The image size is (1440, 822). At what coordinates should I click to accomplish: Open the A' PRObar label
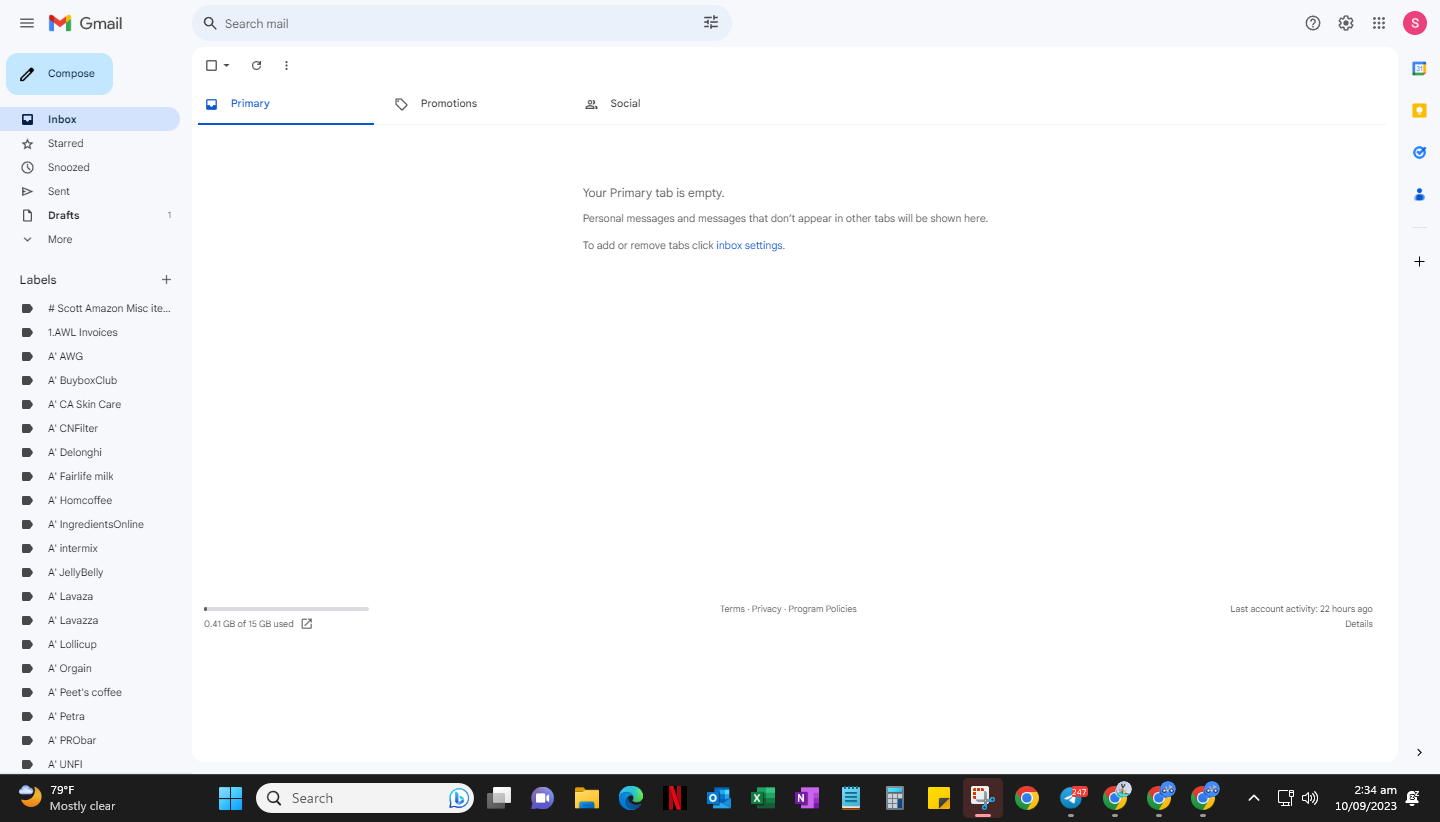tap(90, 740)
